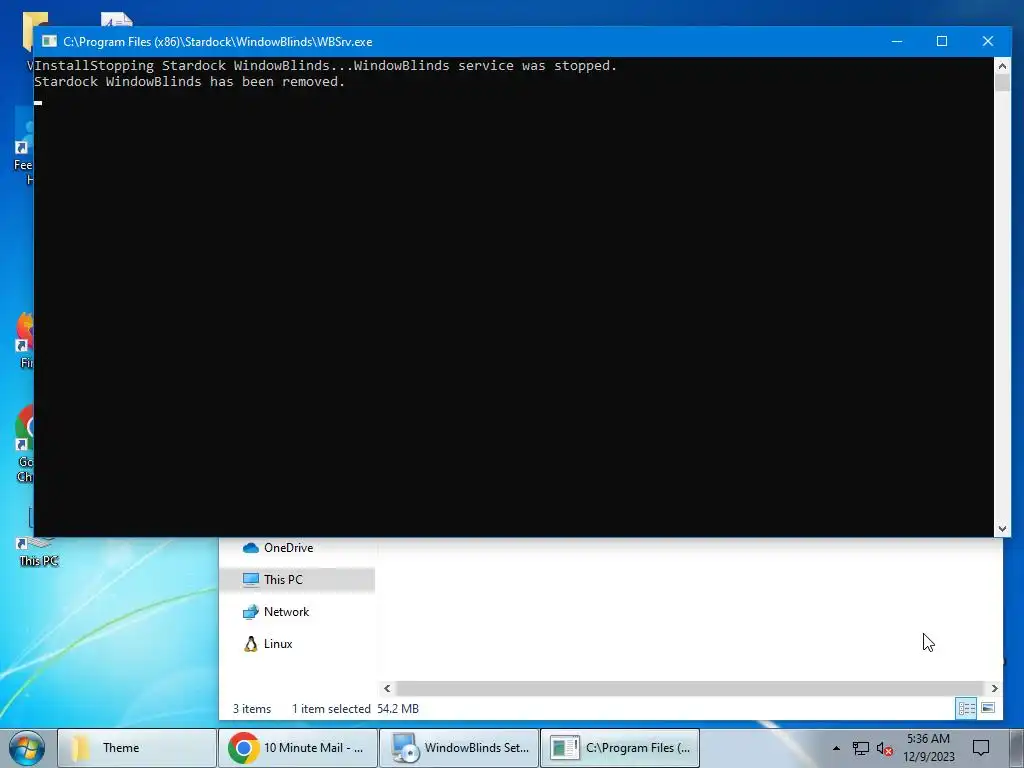Click the OneDrive cloud icon in Explorer
Image resolution: width=1024 pixels, height=768 pixels.
[x=250, y=548]
